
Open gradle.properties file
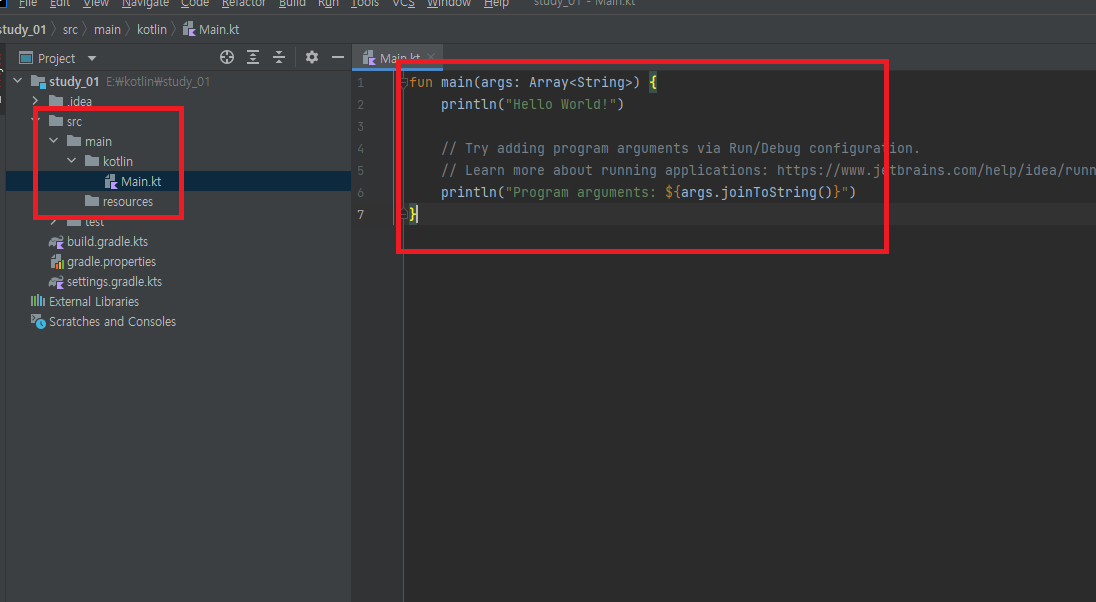coord(111,261)
